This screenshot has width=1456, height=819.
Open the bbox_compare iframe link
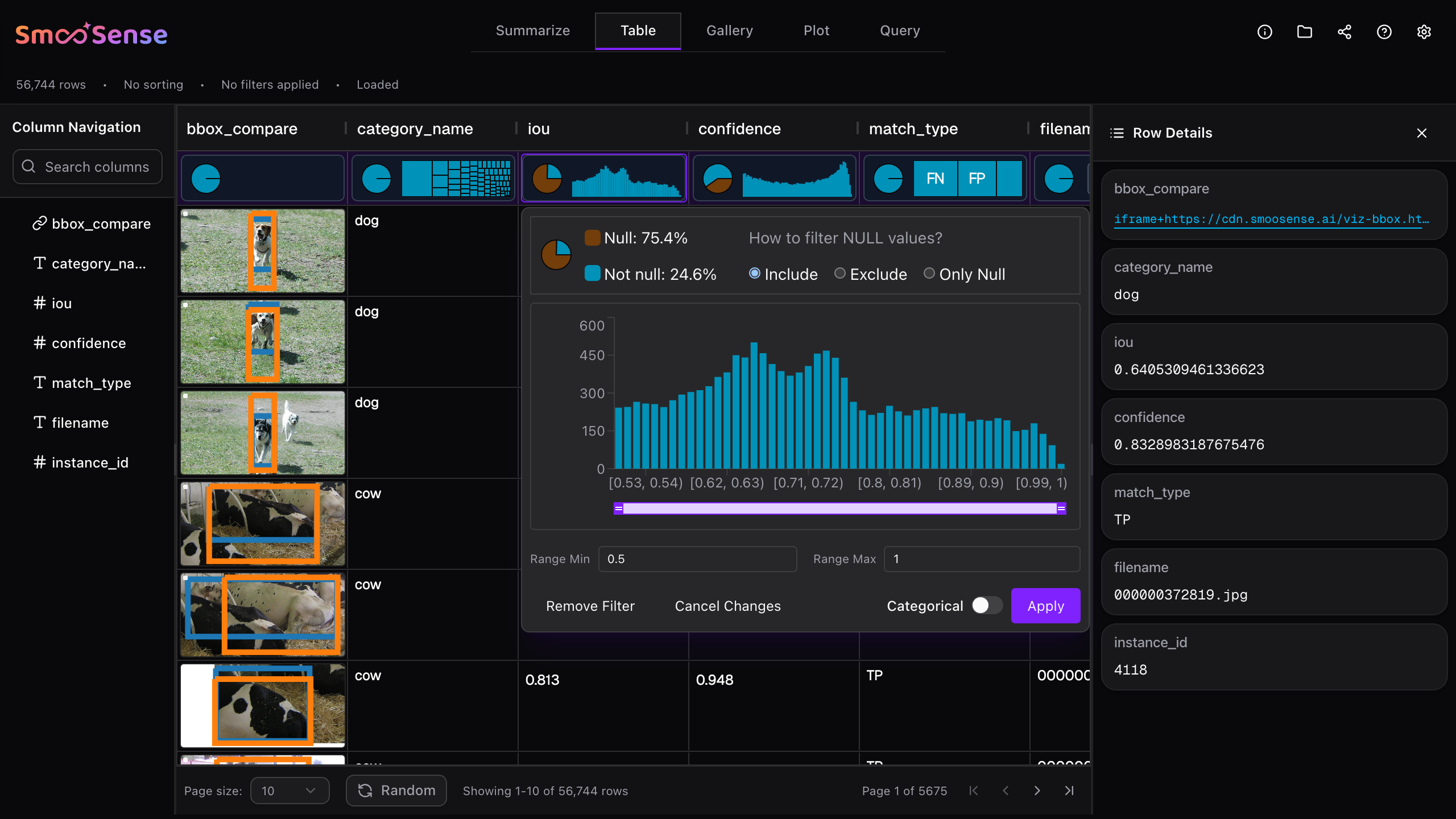point(1271,219)
